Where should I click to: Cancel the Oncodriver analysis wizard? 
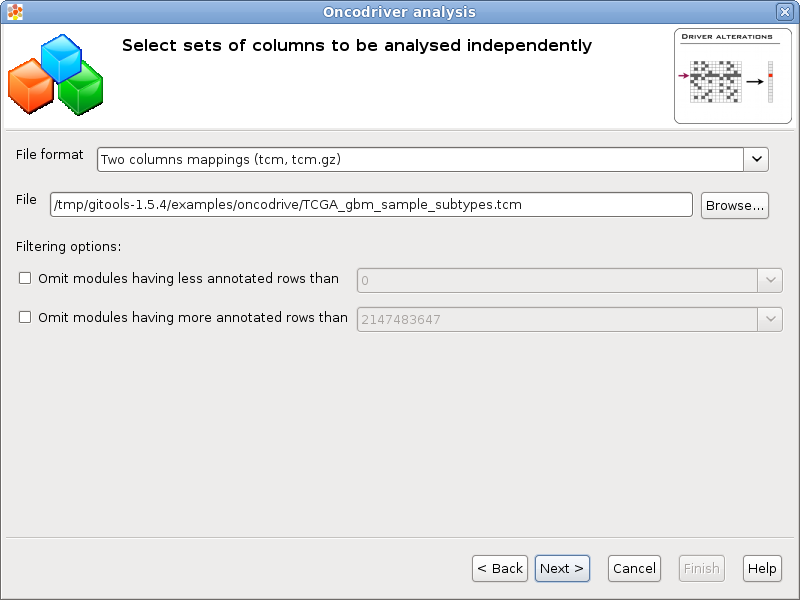point(634,568)
